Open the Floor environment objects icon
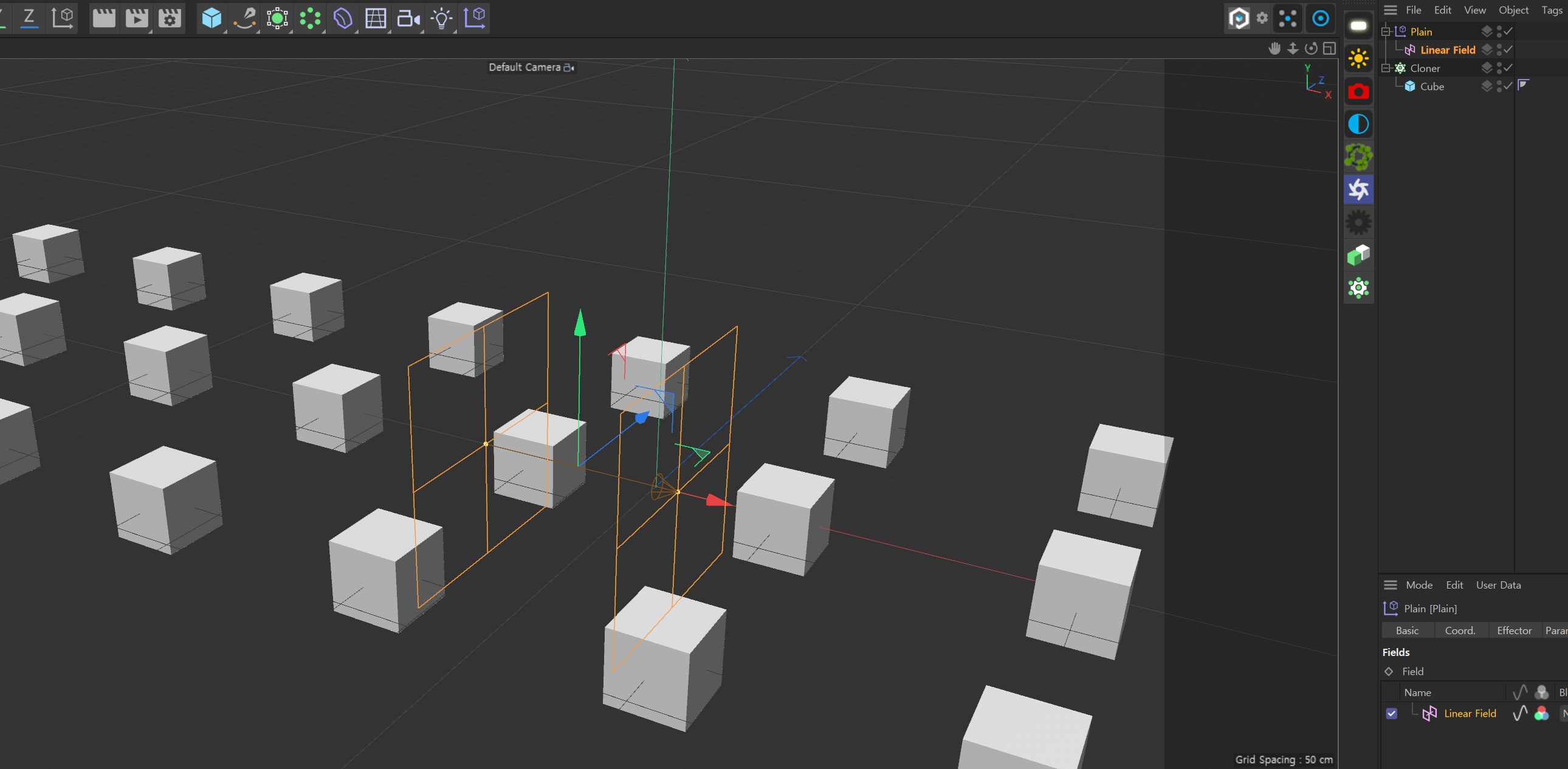This screenshot has height=769, width=1568. [x=376, y=18]
